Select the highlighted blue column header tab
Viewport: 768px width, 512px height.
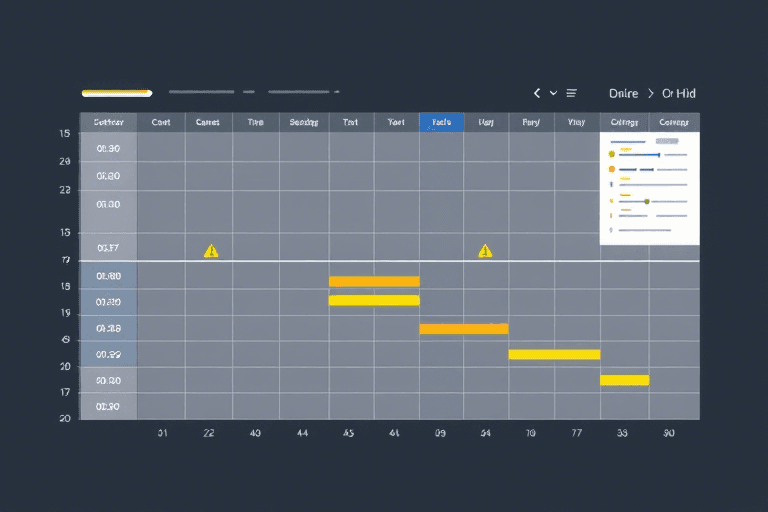(x=441, y=122)
